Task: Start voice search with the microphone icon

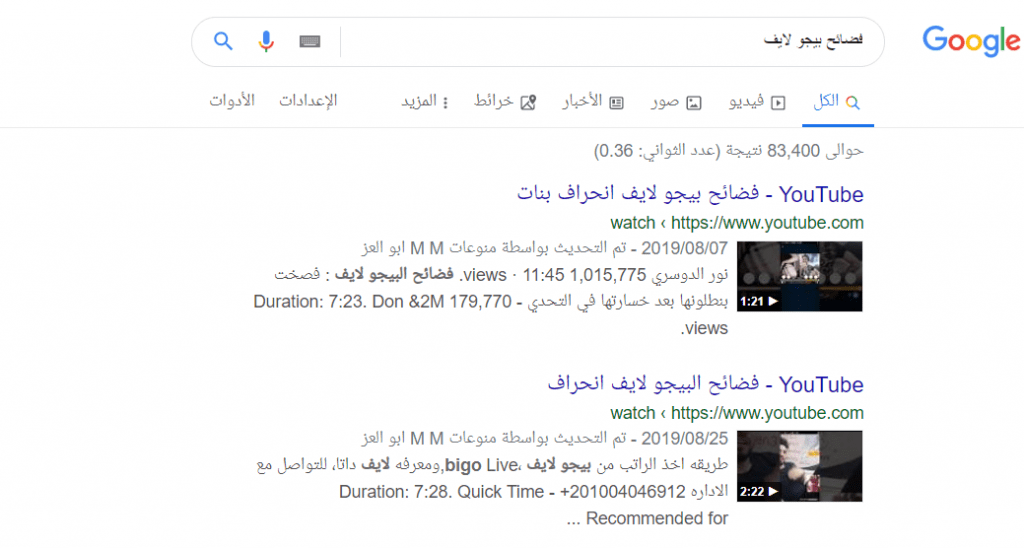Action: coord(266,41)
